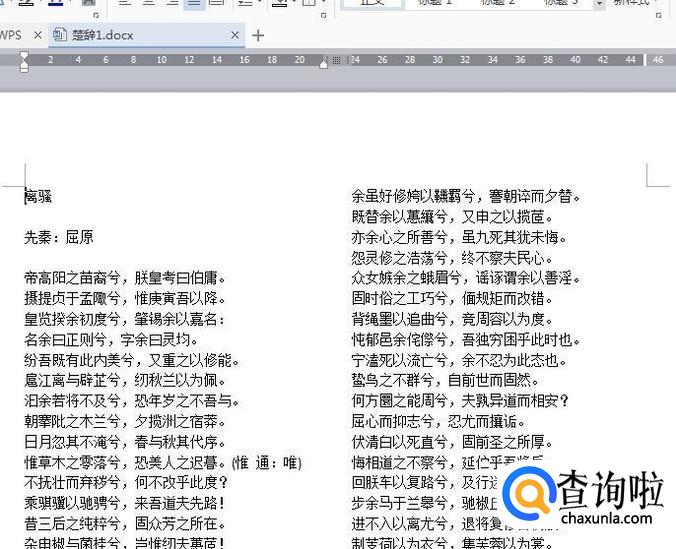Click line 忳郁邑余侘傺兮，吾独穷困乎此时也
Screen dimensions: 676x549
click(x=466, y=340)
